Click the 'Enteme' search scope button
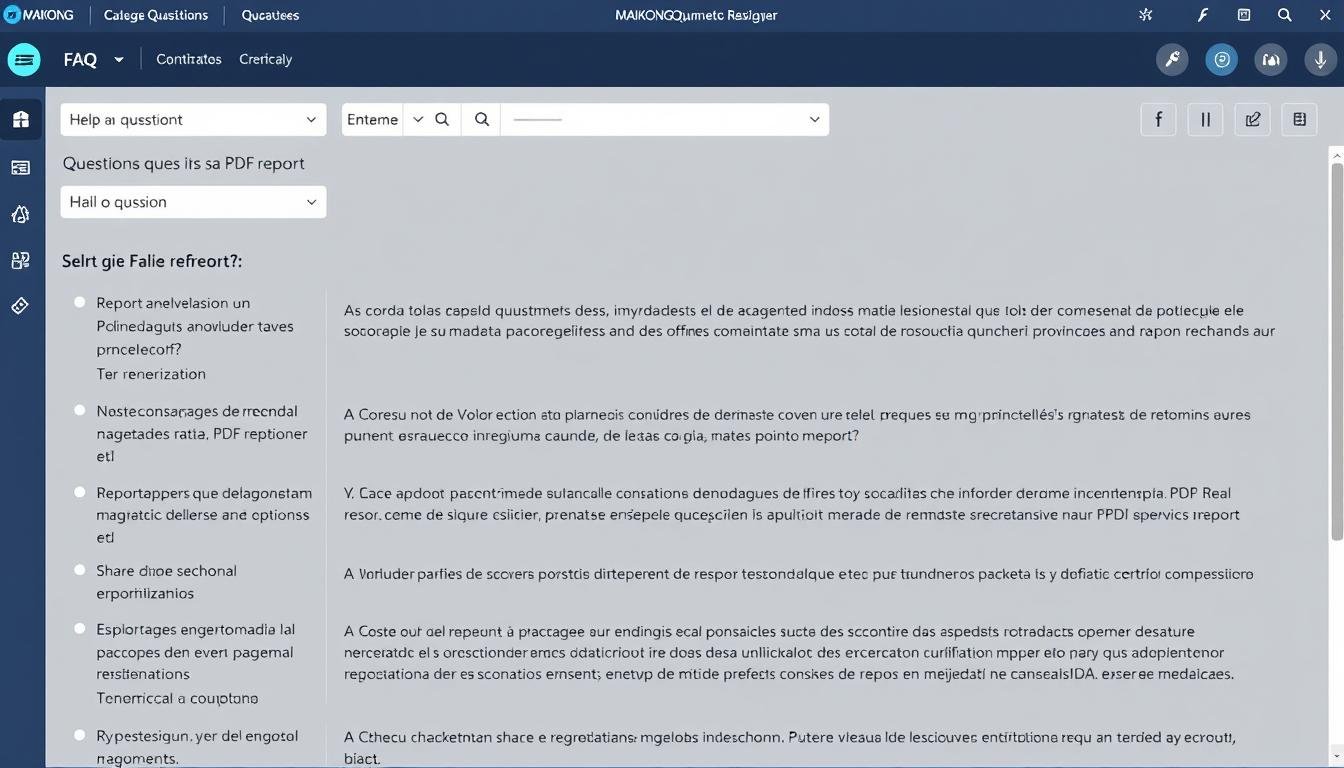 pyautogui.click(x=372, y=120)
